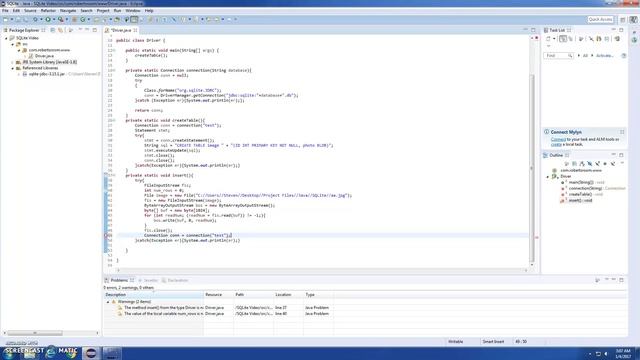The image size is (640, 360).
Task: Click the Quick Access field
Action: 600,19
